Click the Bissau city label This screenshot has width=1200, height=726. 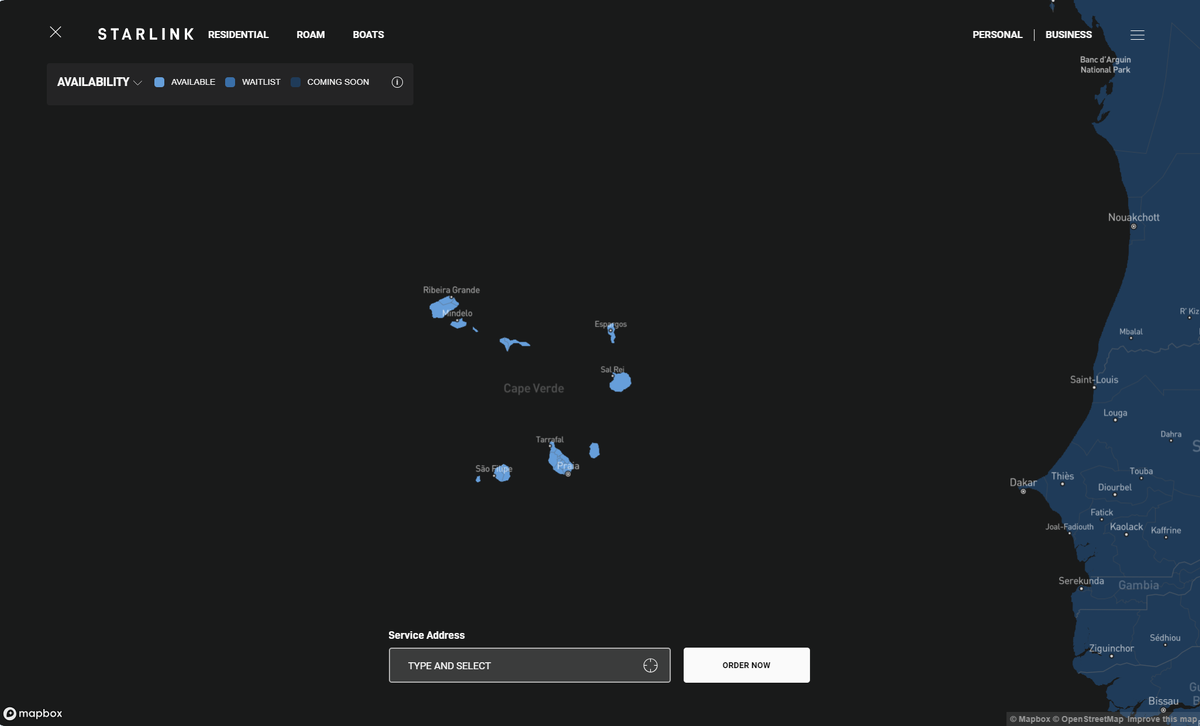pyautogui.click(x=1164, y=701)
